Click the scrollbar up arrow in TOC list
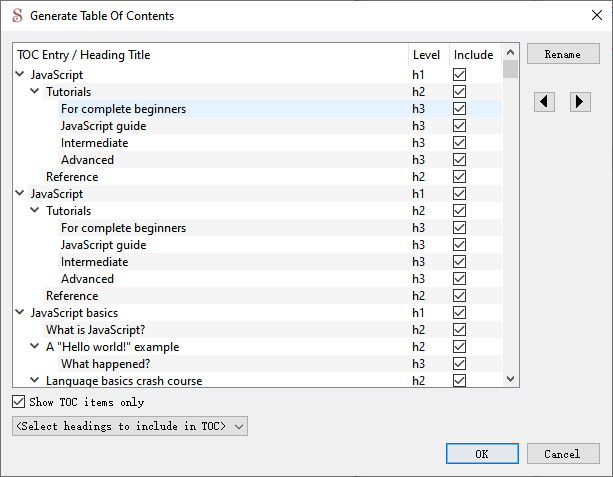The width and height of the screenshot is (613, 477). pos(510,52)
